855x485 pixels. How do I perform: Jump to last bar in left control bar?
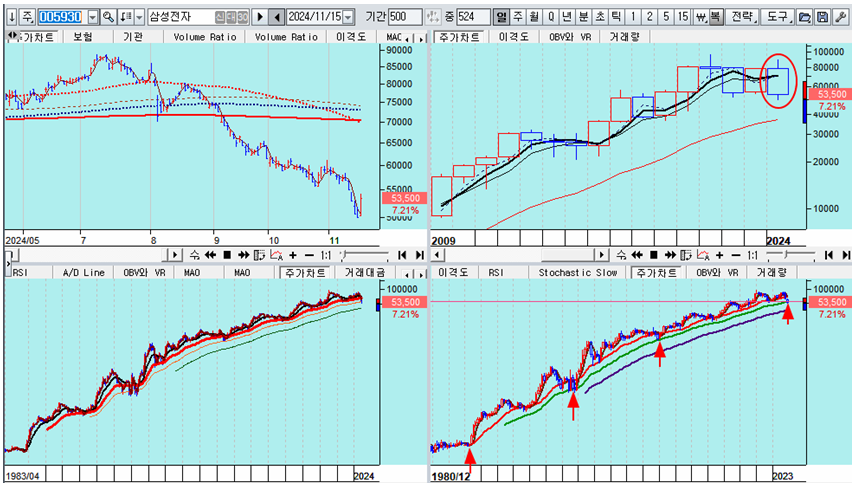(419, 255)
